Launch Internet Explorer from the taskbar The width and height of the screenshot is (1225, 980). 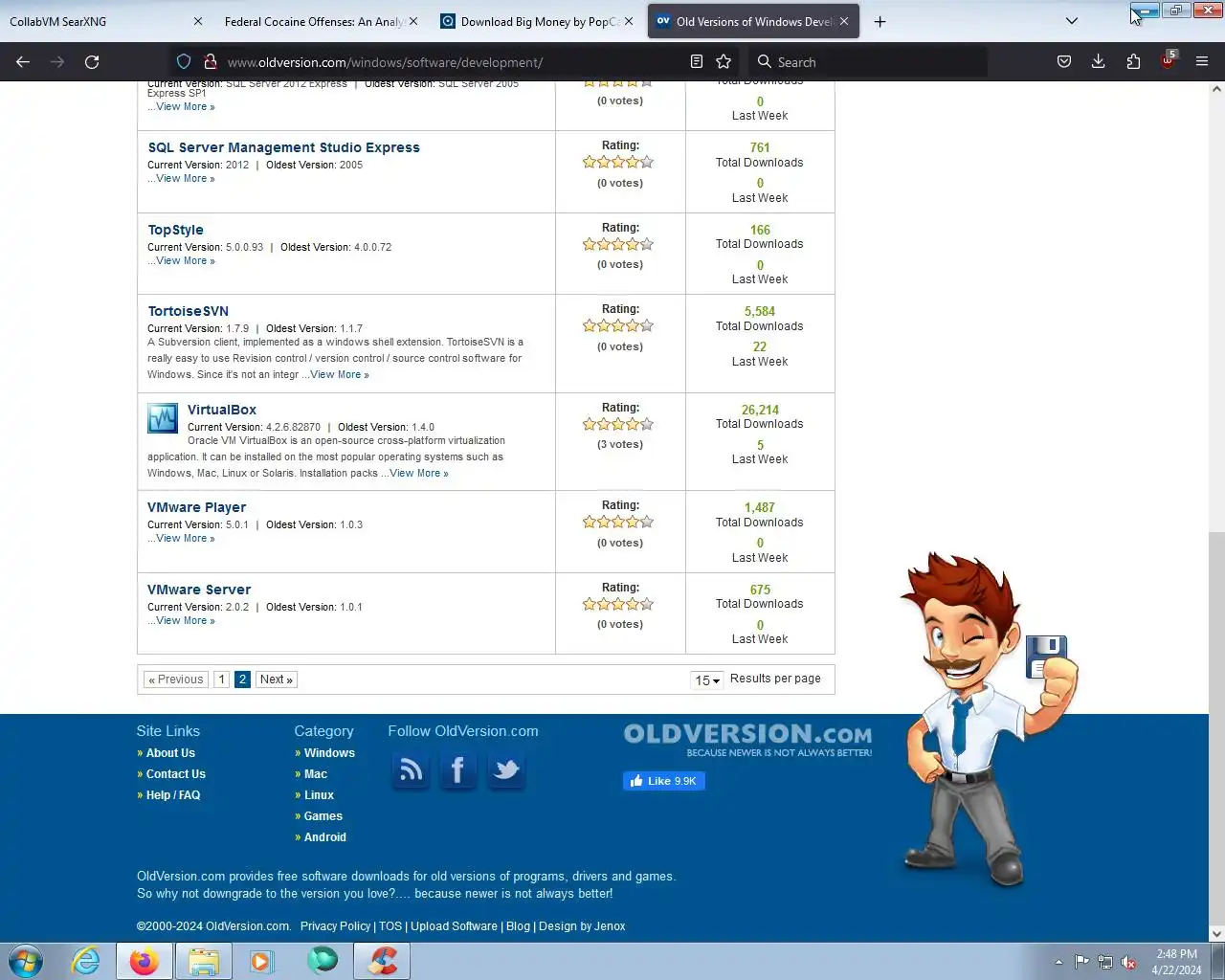[86, 961]
